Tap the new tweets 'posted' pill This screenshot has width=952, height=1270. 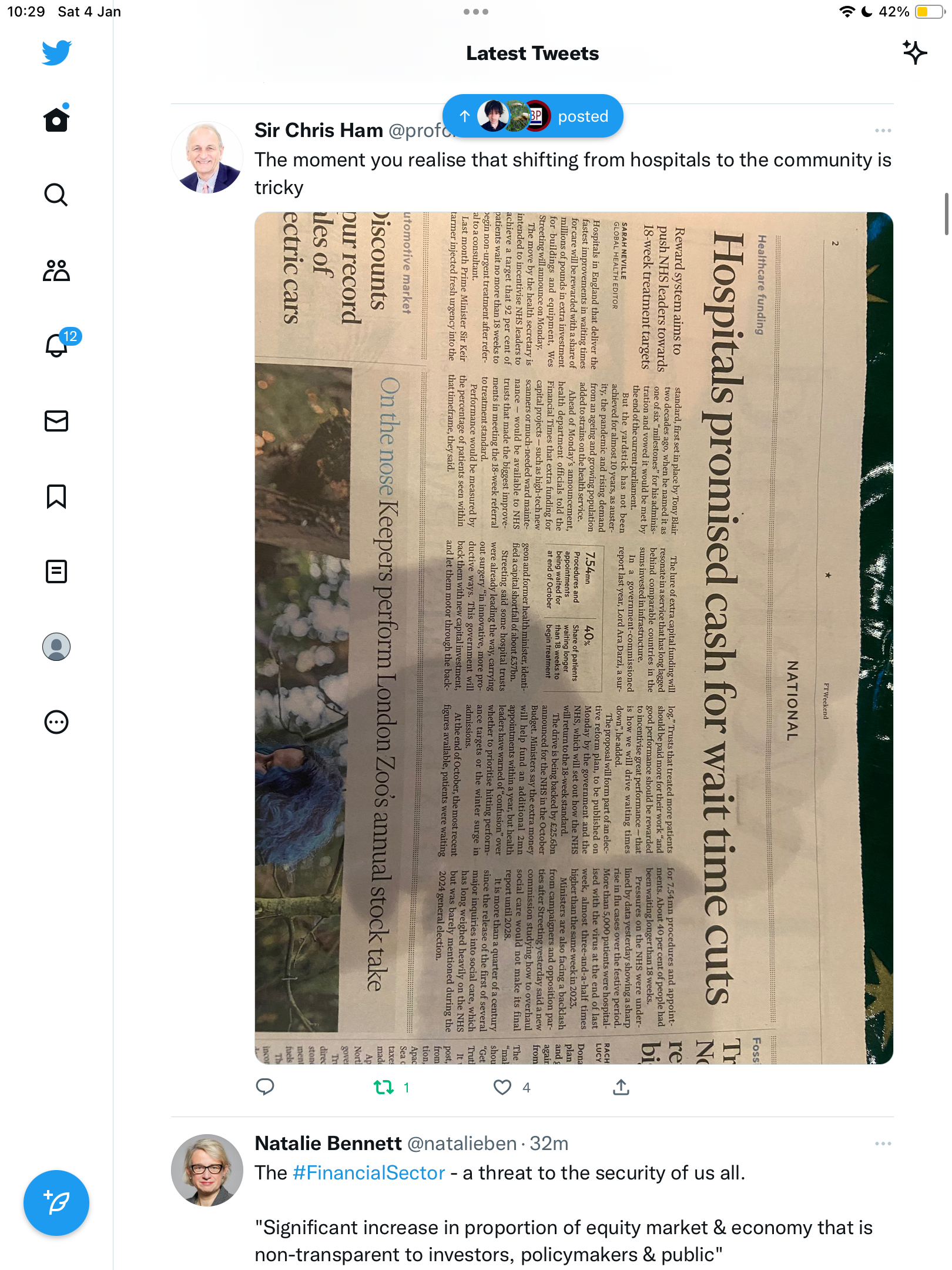[532, 116]
